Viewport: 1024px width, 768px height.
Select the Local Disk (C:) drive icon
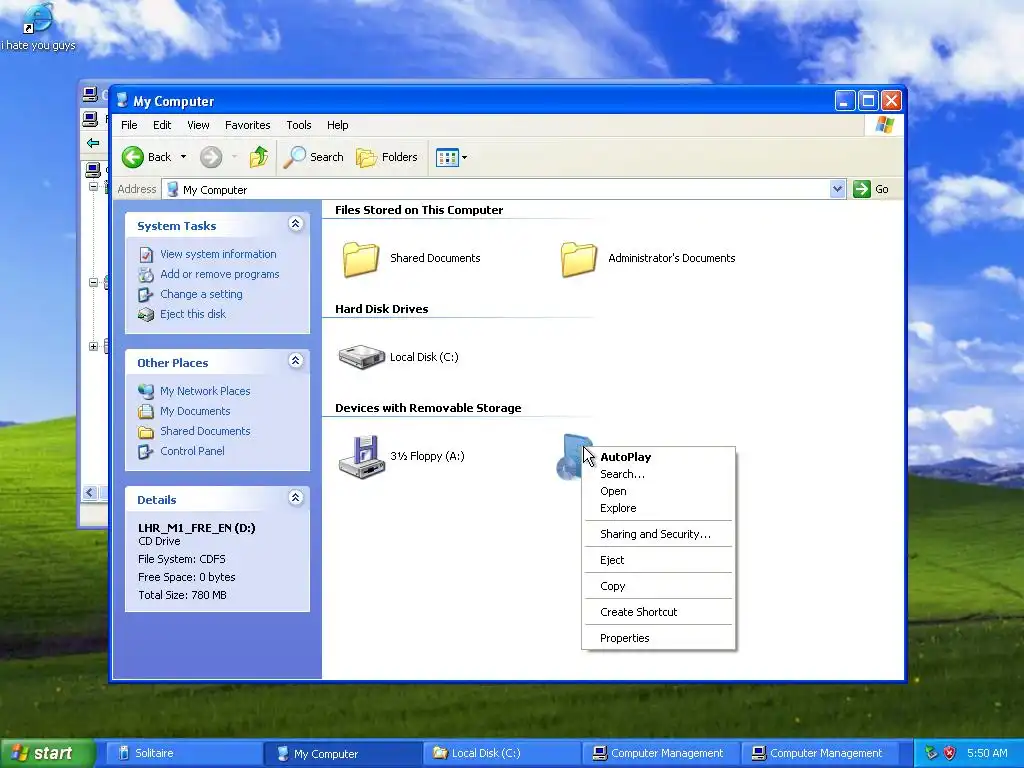(x=362, y=357)
